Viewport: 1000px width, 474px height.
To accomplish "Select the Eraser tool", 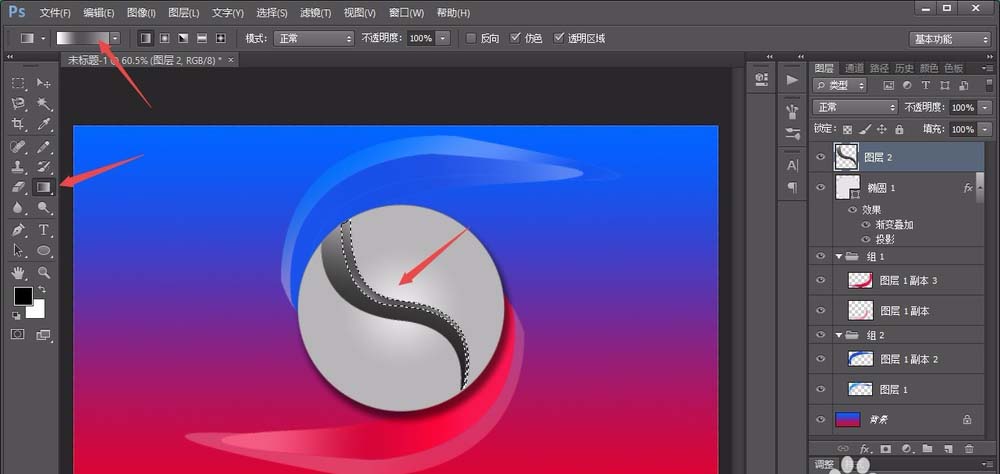I will click(19, 187).
